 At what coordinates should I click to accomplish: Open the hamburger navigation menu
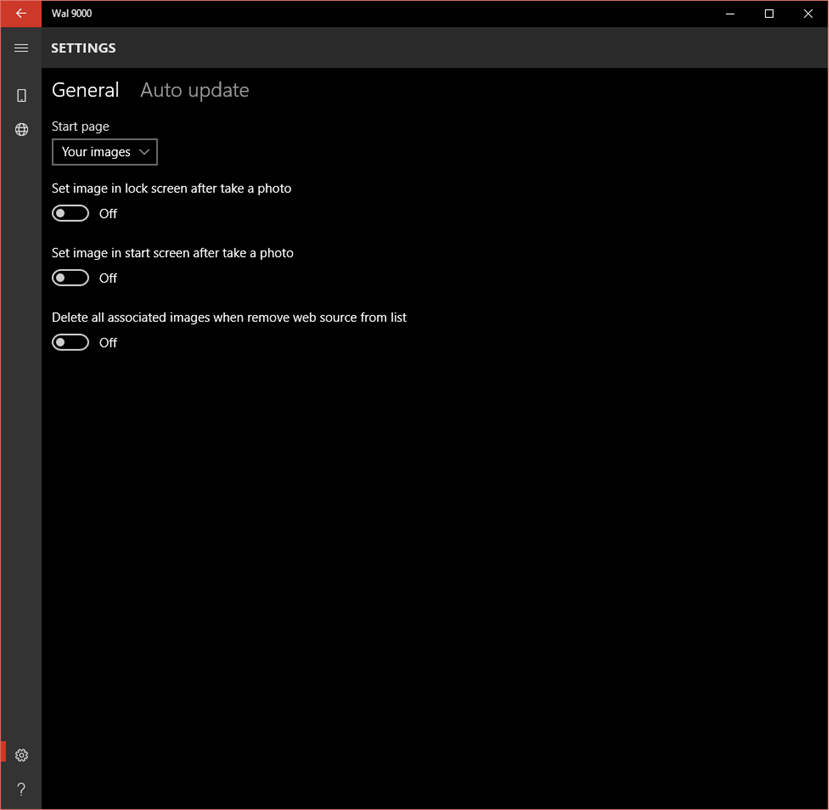pyautogui.click(x=21, y=48)
